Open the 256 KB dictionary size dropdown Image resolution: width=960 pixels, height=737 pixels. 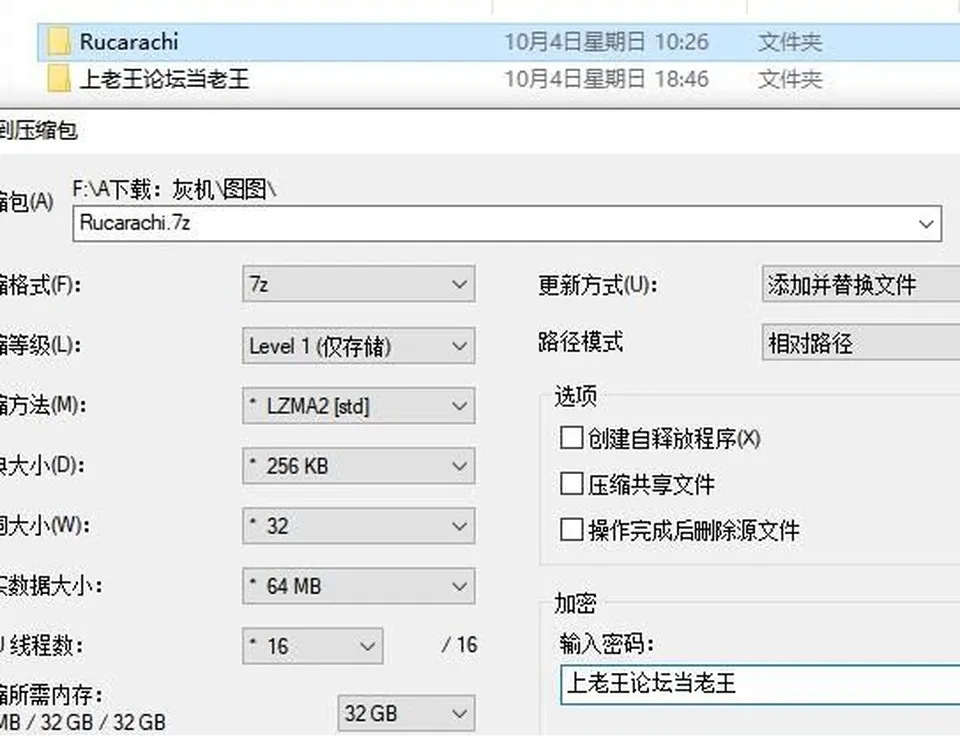[358, 466]
